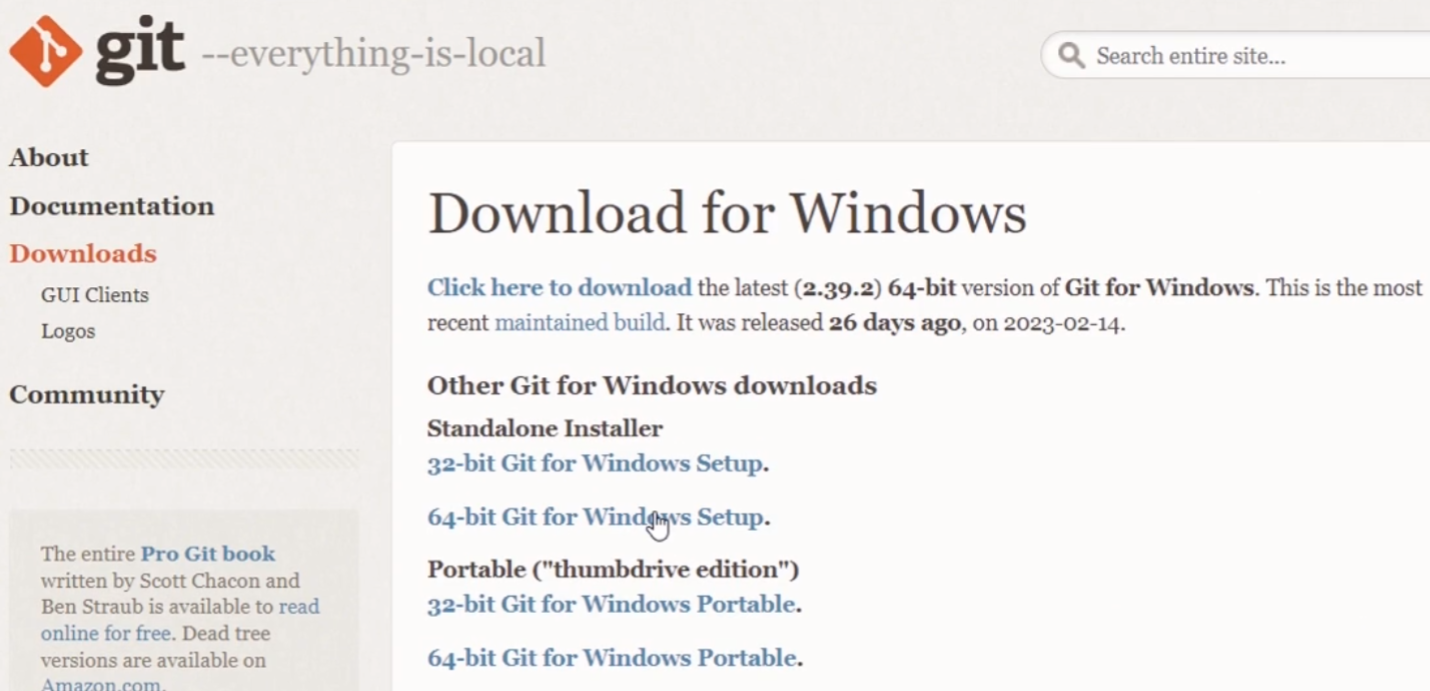Open the Pro Git book link

point(208,554)
